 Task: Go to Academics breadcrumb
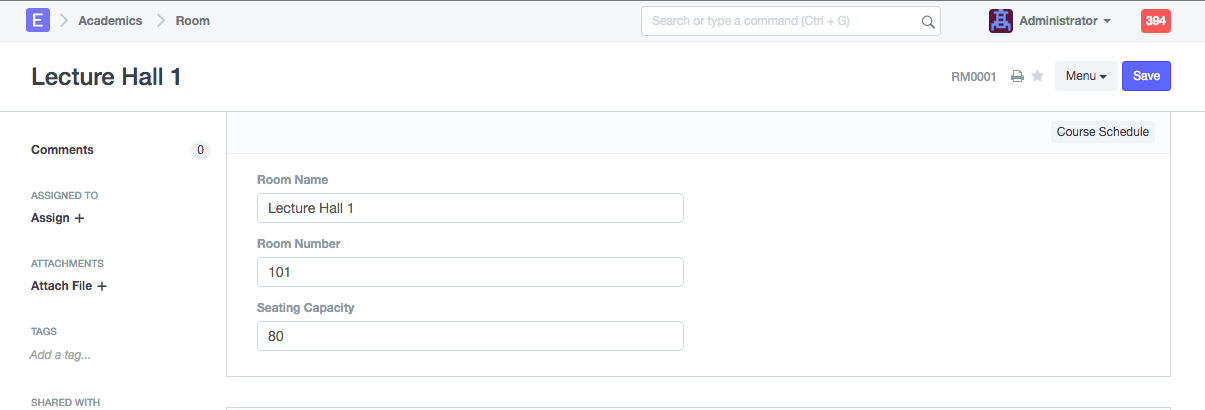tap(110, 20)
